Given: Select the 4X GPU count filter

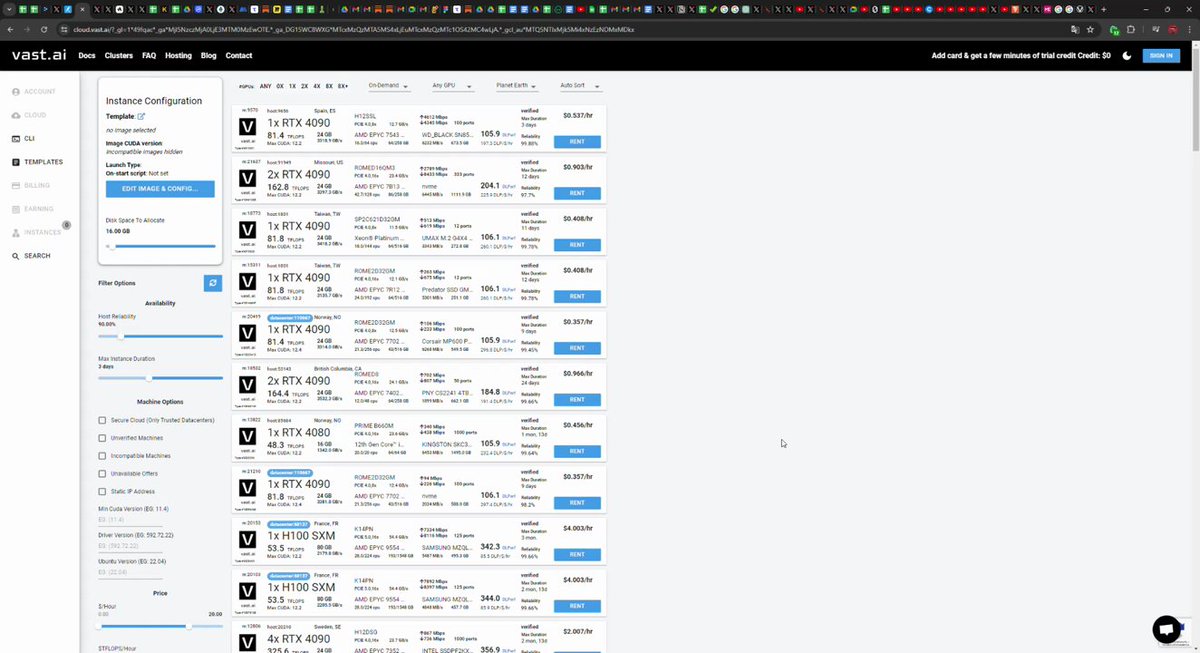Looking at the screenshot, I should pyautogui.click(x=317, y=86).
